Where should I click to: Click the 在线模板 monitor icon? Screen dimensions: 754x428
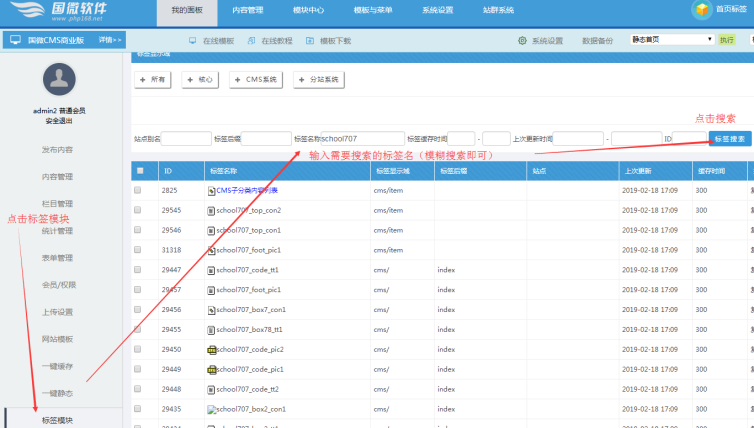pos(194,41)
